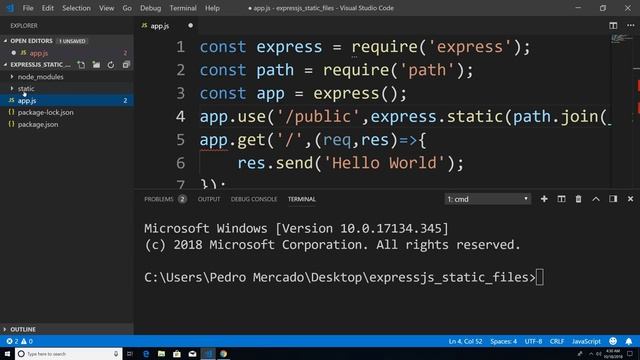Screen dimensions: 640x360
Task: Change line endings via CRLF
Action: (557, 341)
